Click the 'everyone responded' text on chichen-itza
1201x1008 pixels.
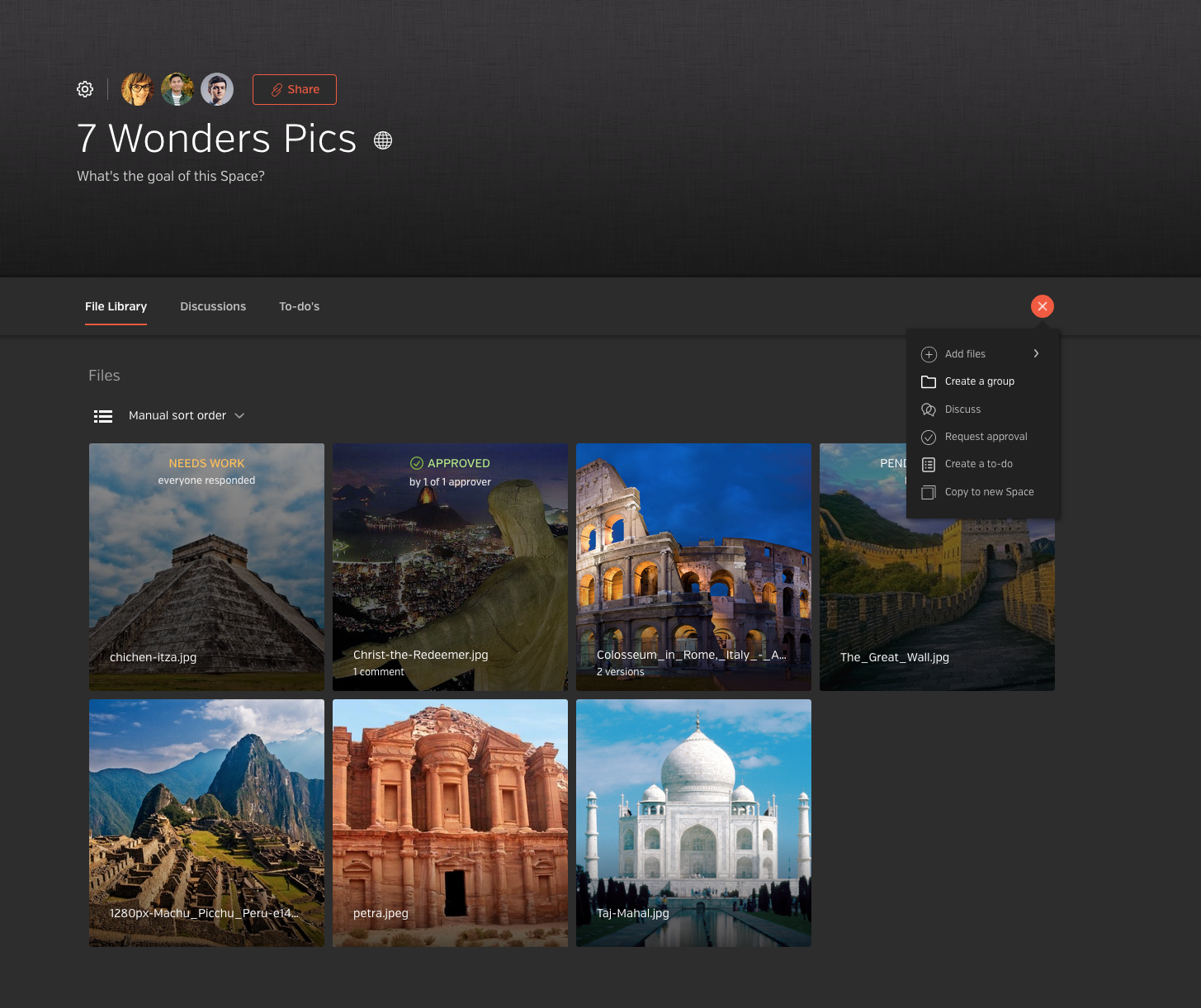[x=206, y=480]
